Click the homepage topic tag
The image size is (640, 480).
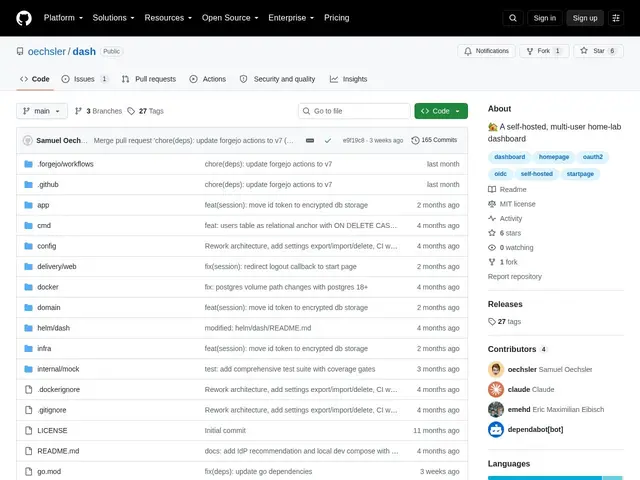553,157
